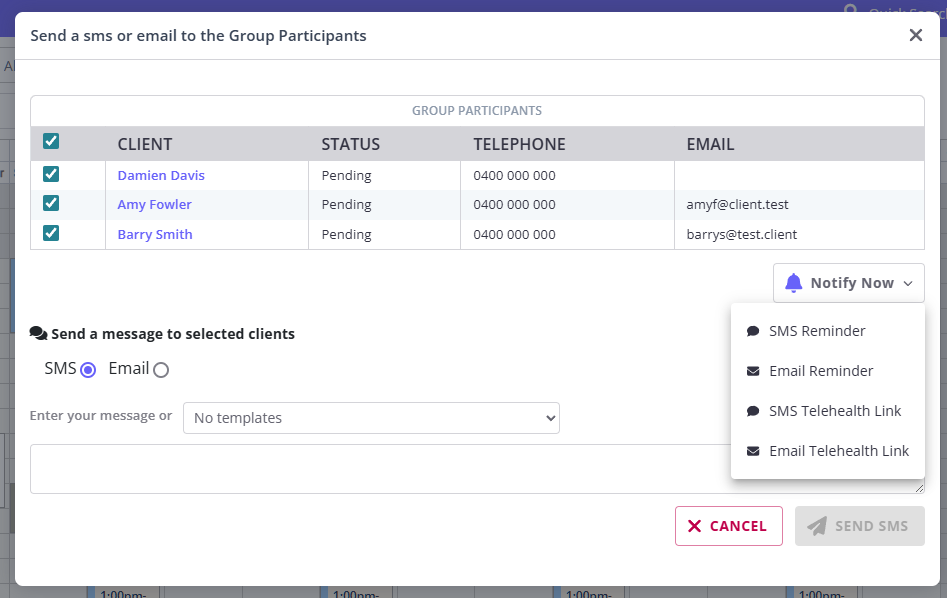Close the dialog with the X icon
Screen dimensions: 947x598
coord(915,35)
